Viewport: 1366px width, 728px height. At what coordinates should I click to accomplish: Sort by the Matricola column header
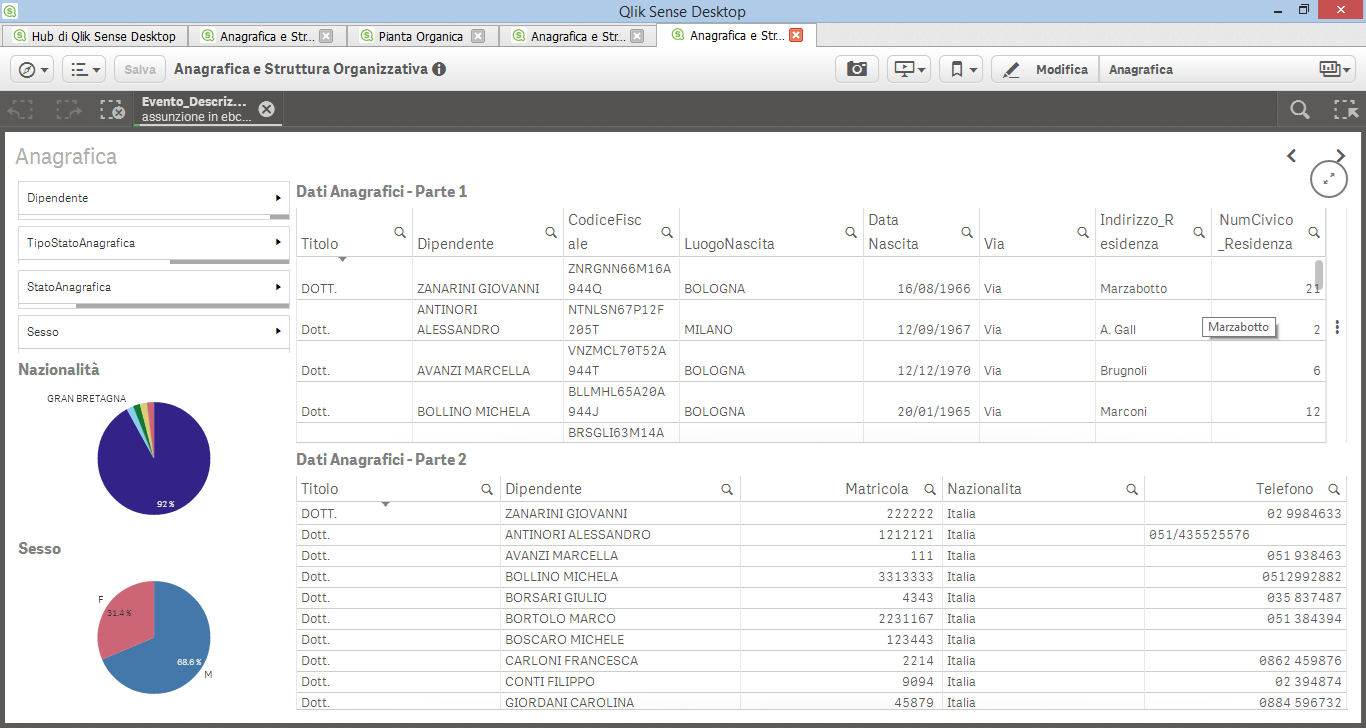pos(877,489)
